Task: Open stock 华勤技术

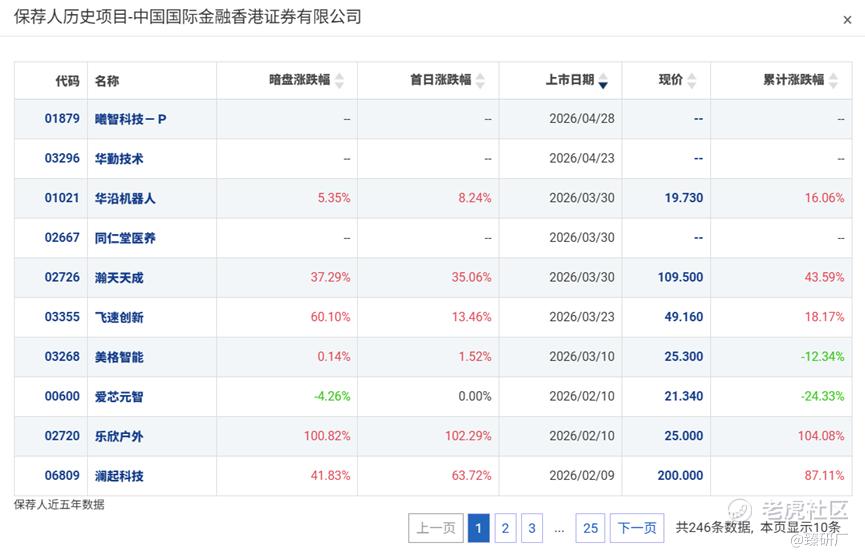Action: 119,158
